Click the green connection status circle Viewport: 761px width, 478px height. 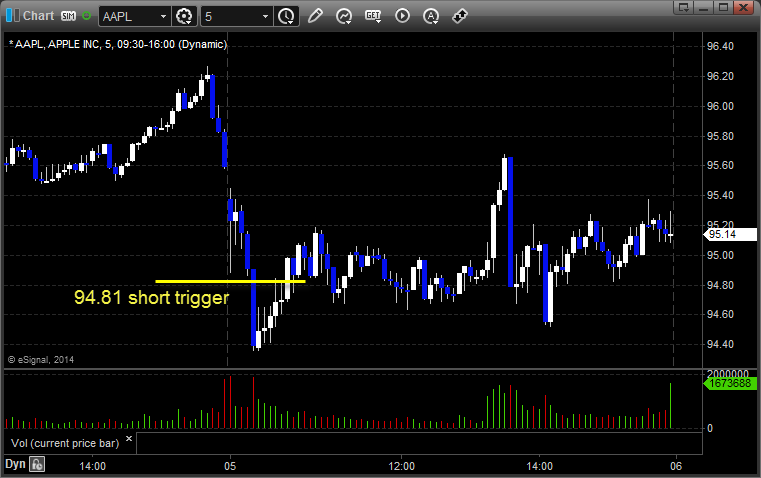[x=87, y=16]
